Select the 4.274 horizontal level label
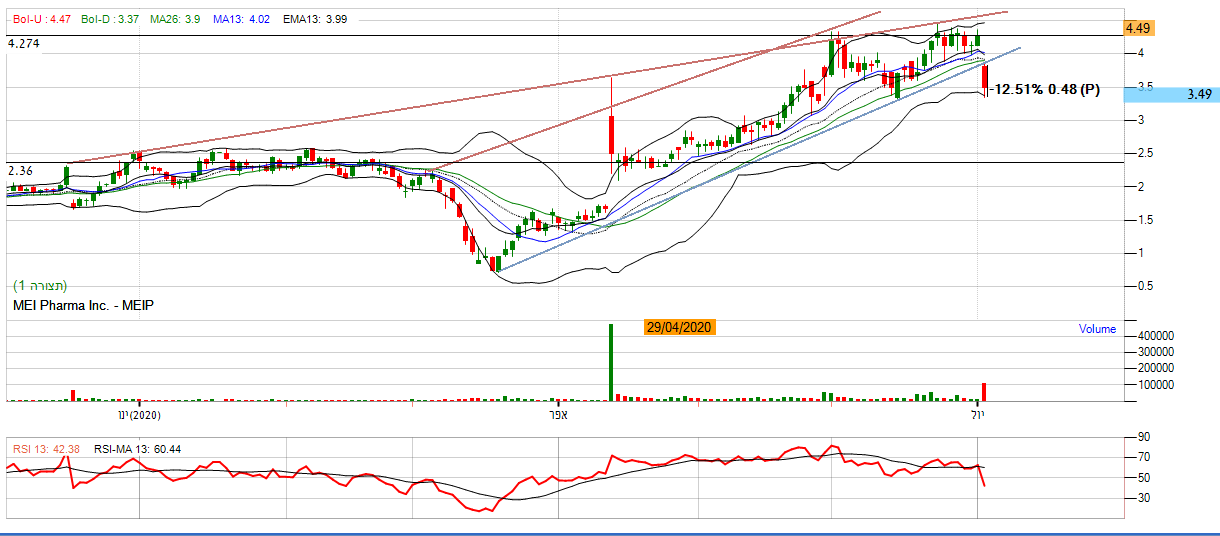This screenshot has width=1220, height=536. pos(23,44)
